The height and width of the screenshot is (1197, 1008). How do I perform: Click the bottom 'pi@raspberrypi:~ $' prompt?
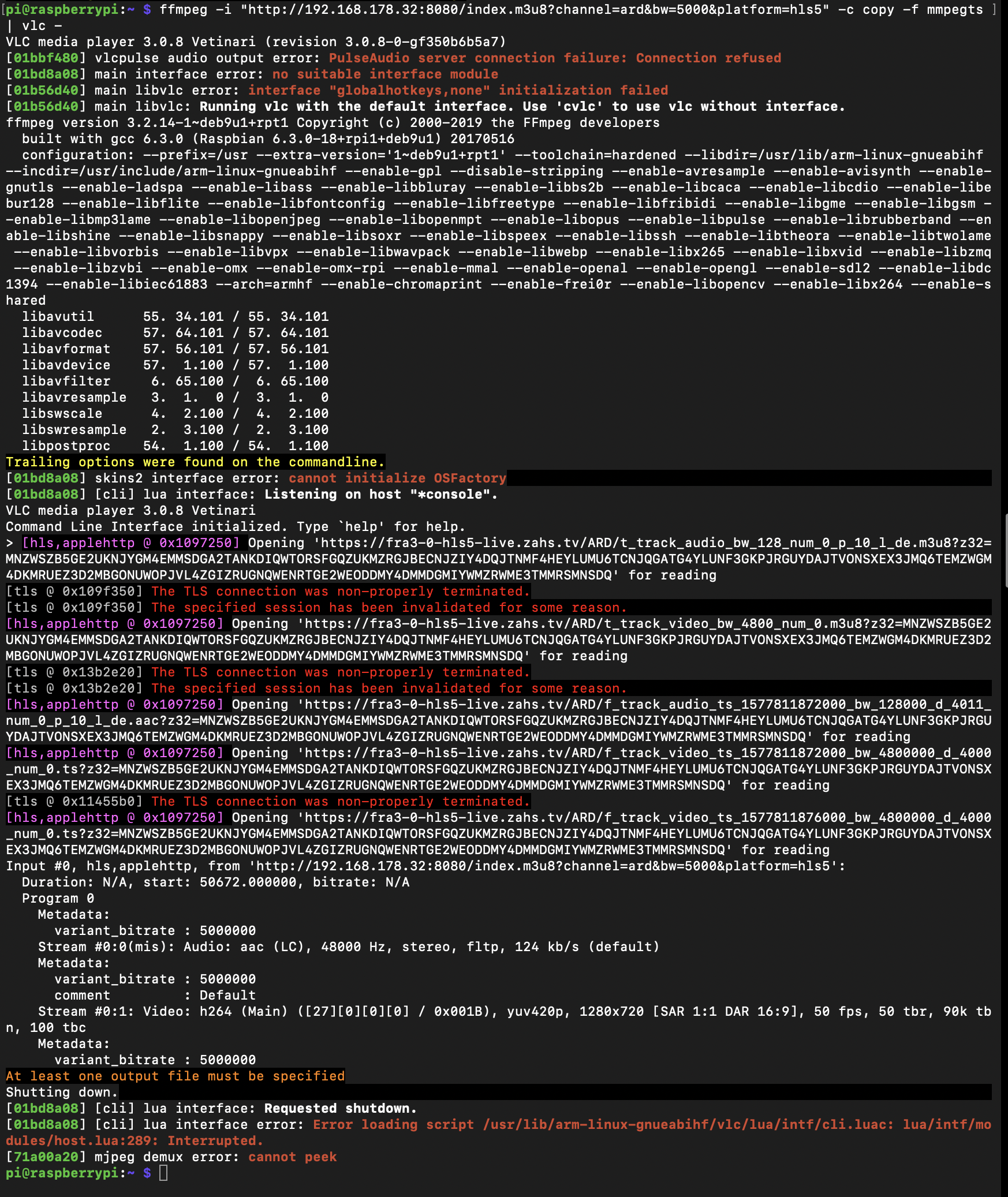point(79,1173)
